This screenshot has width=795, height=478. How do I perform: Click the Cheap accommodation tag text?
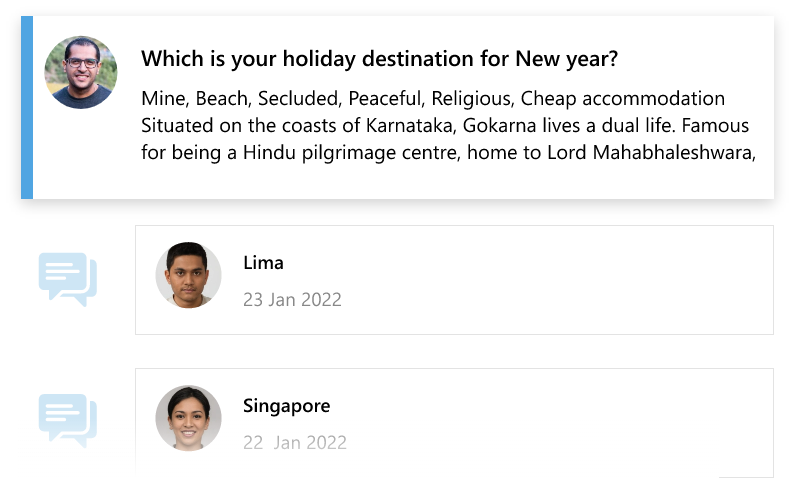point(623,98)
